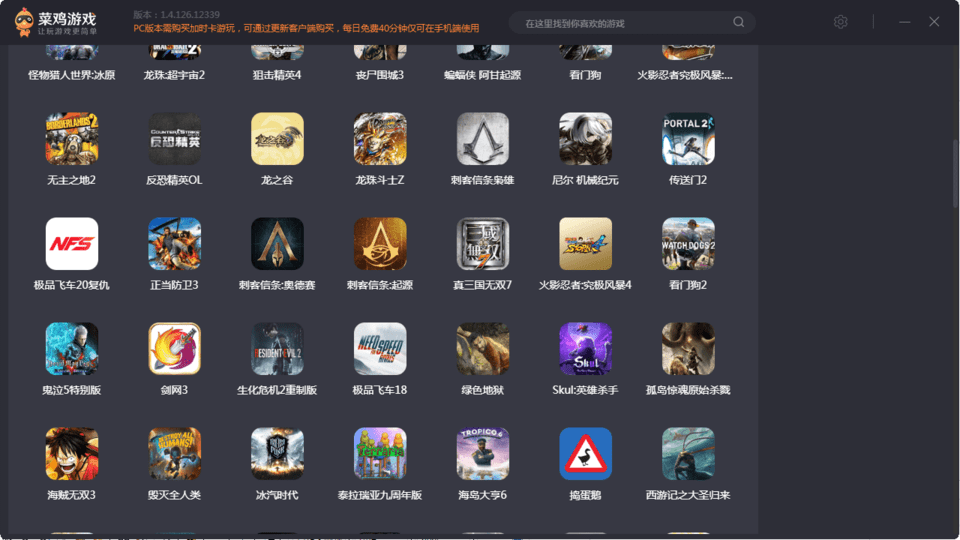Select 刺客信条:起源 game icon
Screen dimensions: 960x540
(x=380, y=244)
